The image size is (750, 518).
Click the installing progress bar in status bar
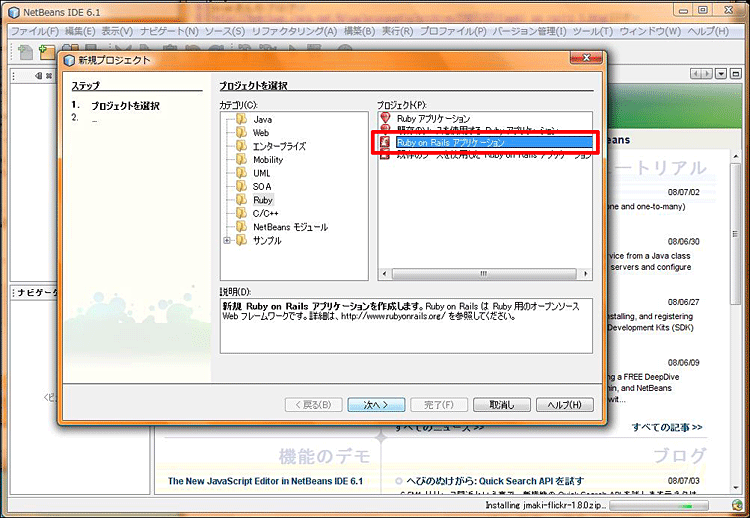[659, 506]
